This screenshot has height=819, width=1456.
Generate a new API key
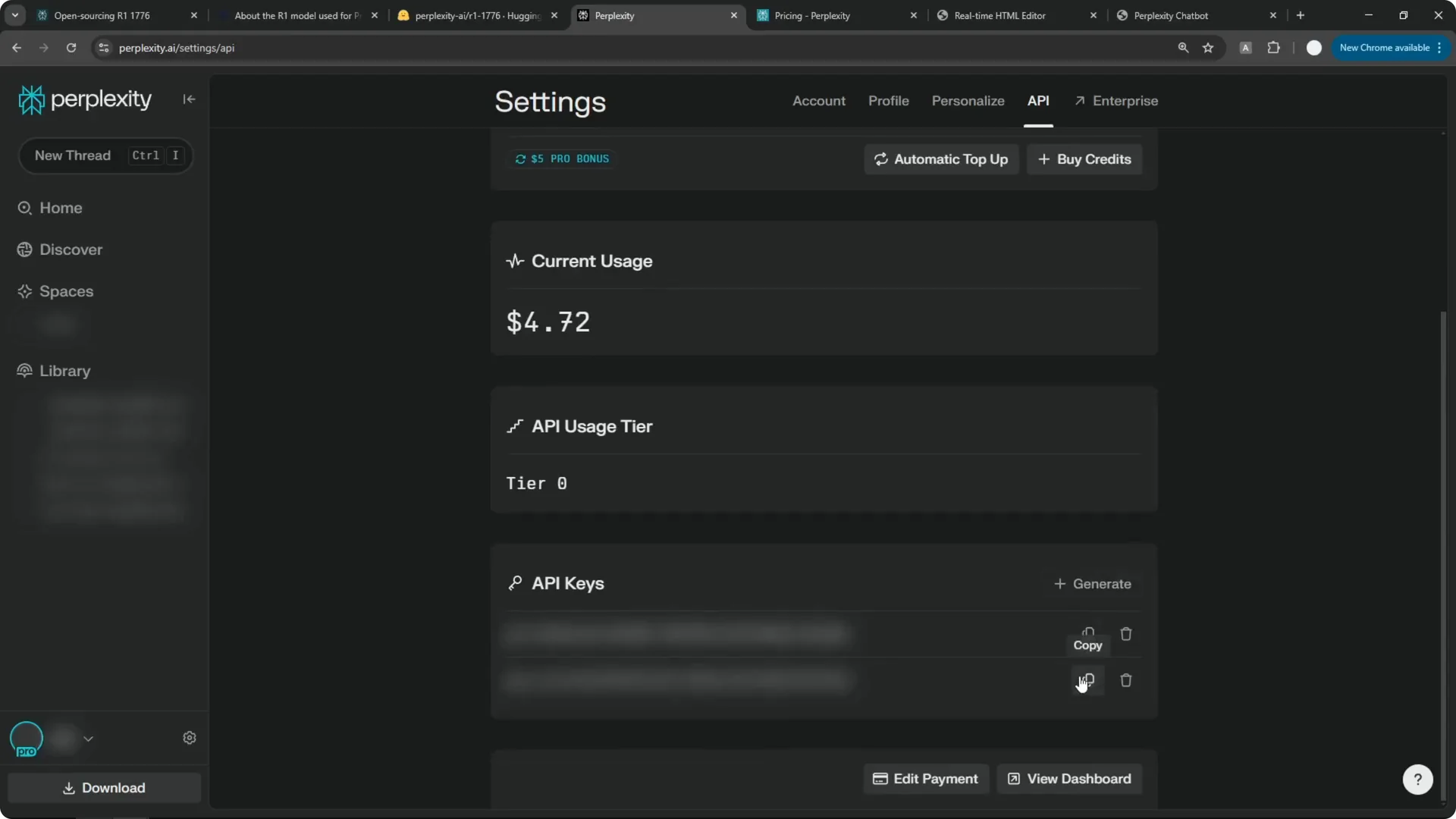1092,584
